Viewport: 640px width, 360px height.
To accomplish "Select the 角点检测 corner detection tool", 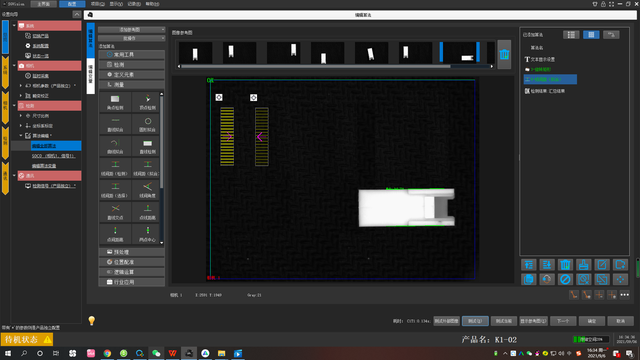I will (x=115, y=102).
